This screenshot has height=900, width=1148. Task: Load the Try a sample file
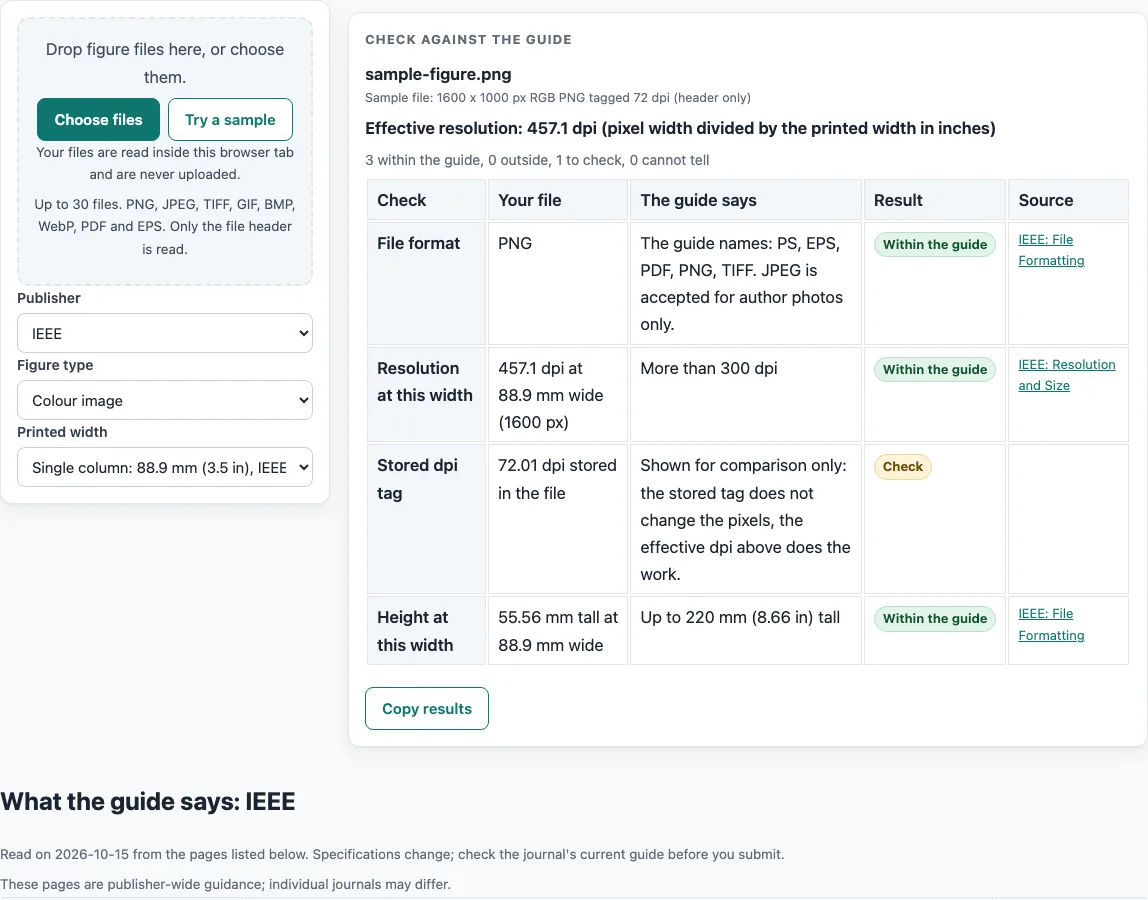pos(230,119)
